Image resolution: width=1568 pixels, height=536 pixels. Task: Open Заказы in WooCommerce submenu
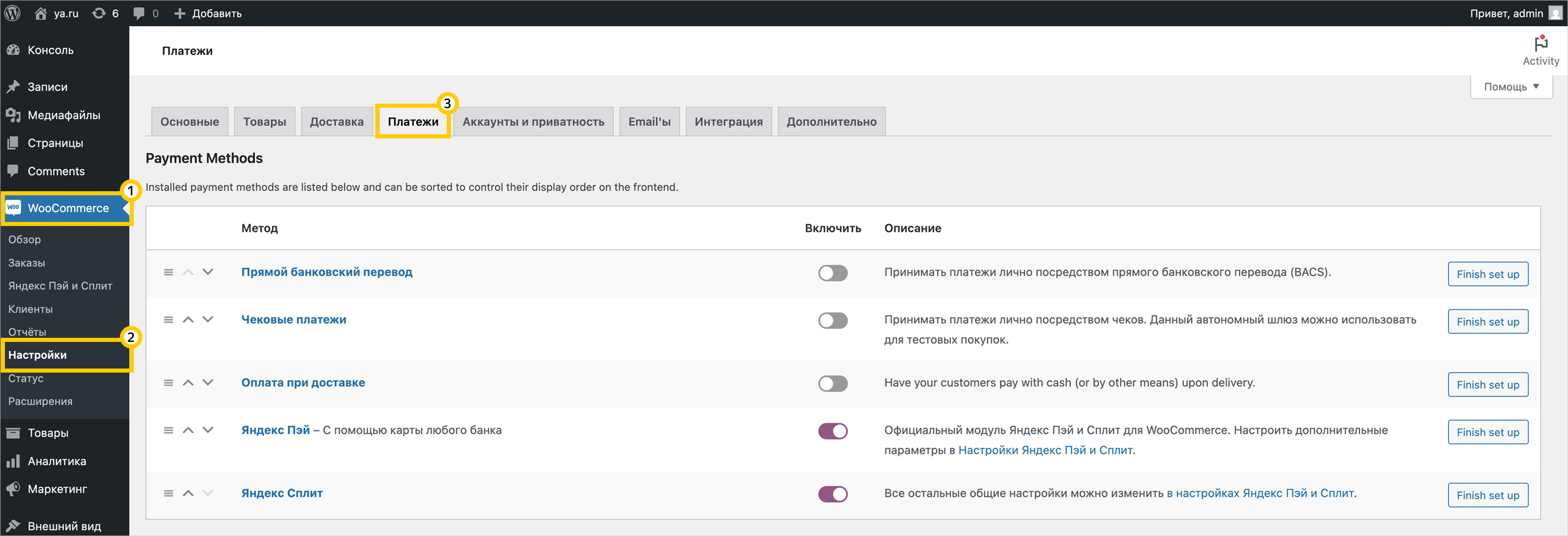27,262
